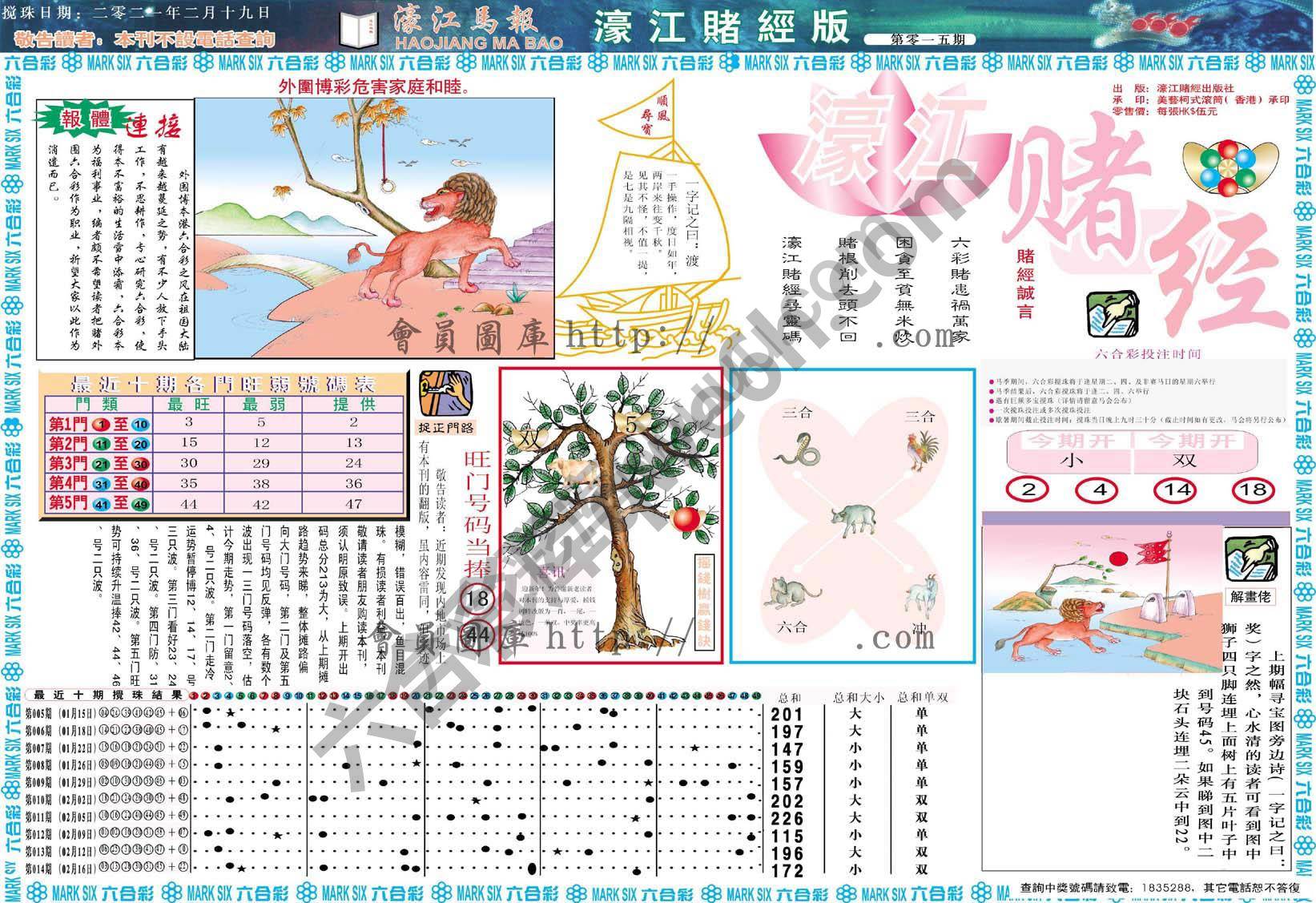Click the table title 最近十期各門旺弱號碼表

[224, 383]
